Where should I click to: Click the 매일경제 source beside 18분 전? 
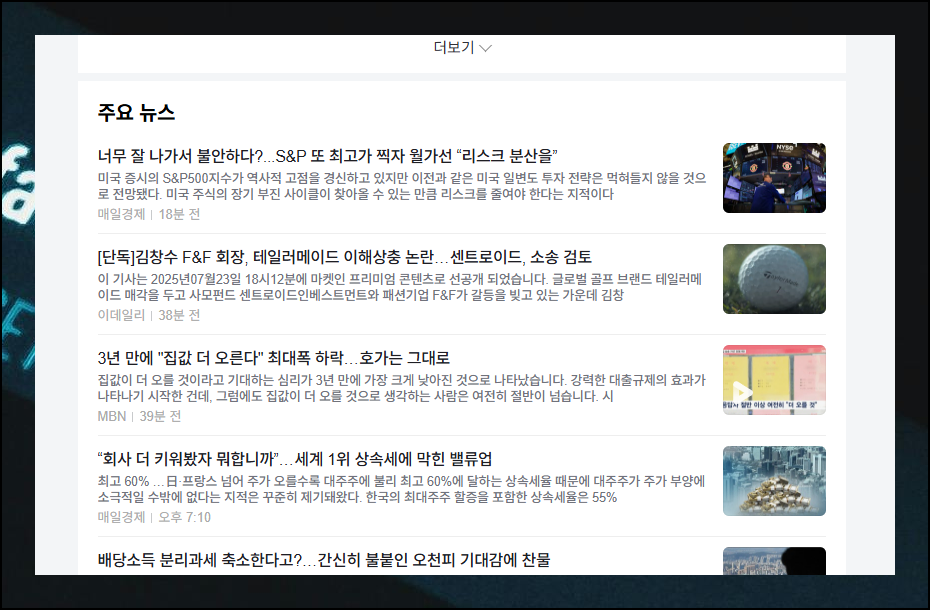(121, 214)
